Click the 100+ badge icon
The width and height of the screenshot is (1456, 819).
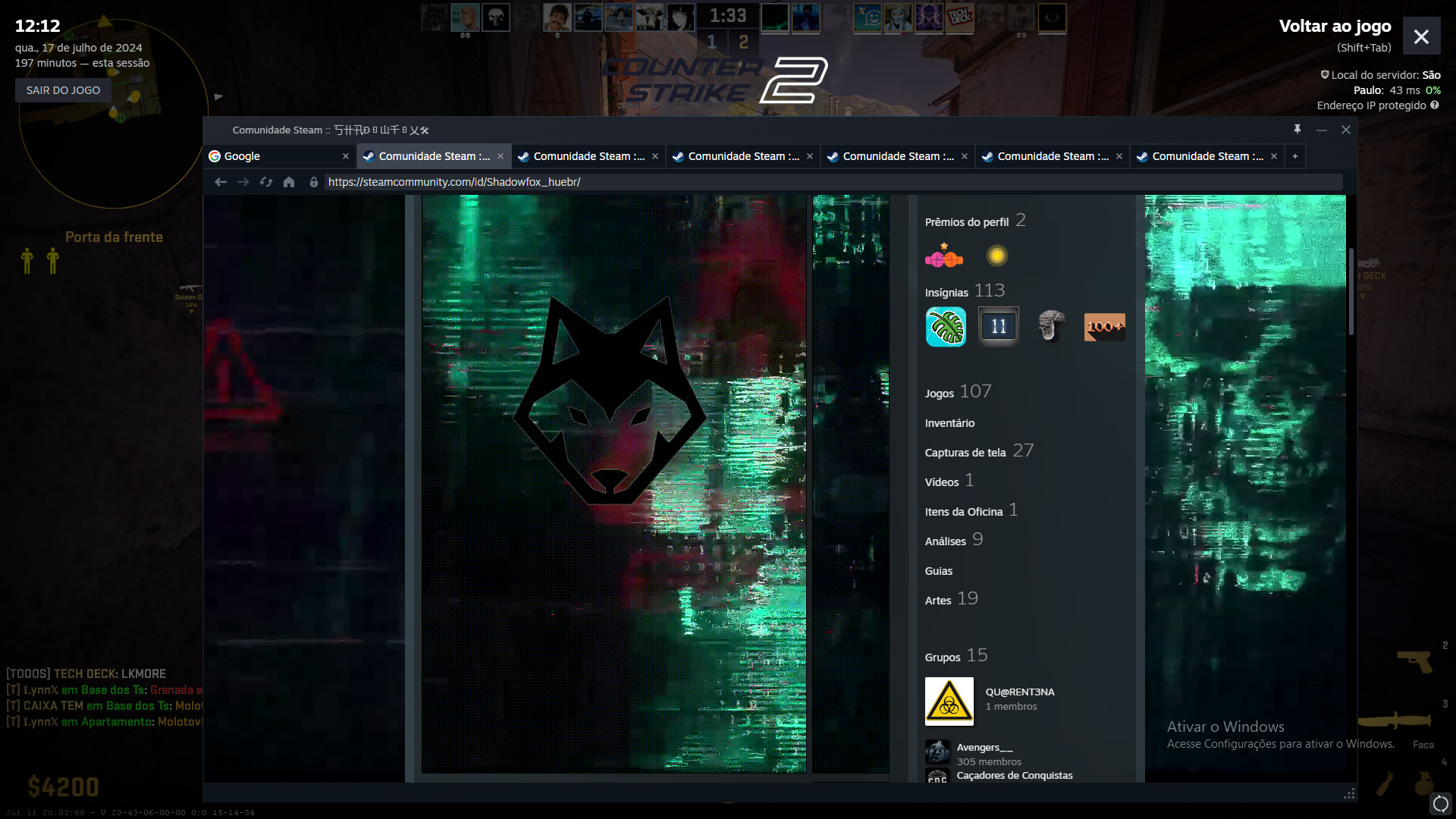(x=1104, y=327)
